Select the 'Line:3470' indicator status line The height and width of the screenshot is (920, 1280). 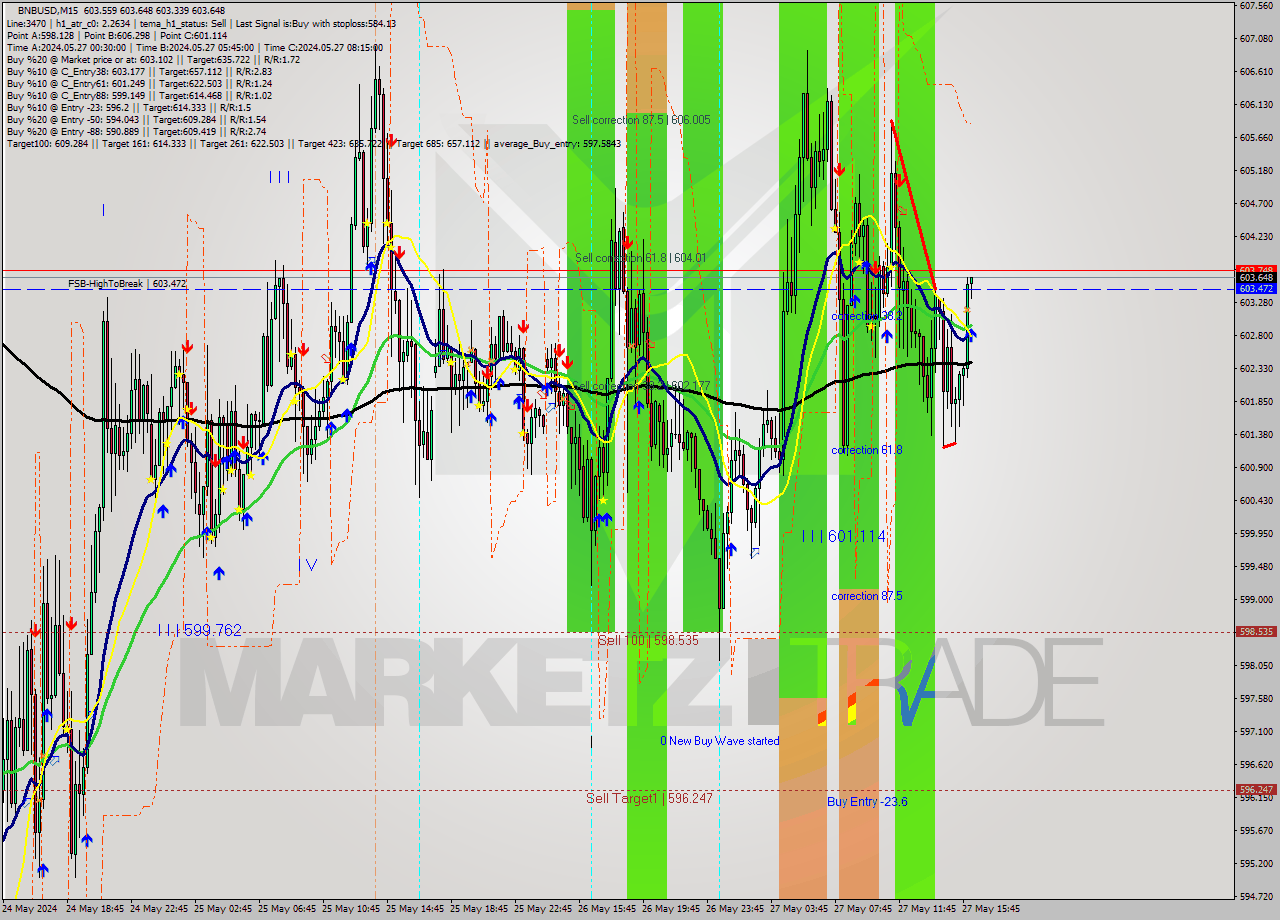point(201,23)
